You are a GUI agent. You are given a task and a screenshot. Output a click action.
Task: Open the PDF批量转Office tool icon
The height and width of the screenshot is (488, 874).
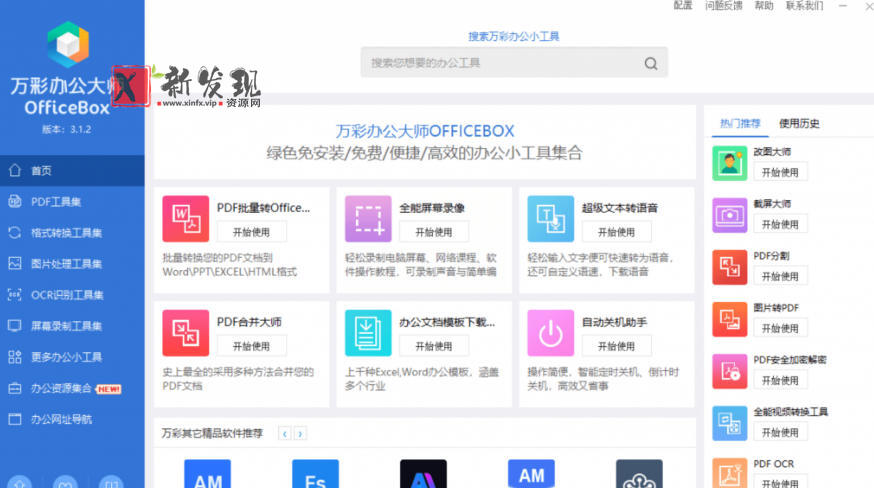(x=186, y=219)
